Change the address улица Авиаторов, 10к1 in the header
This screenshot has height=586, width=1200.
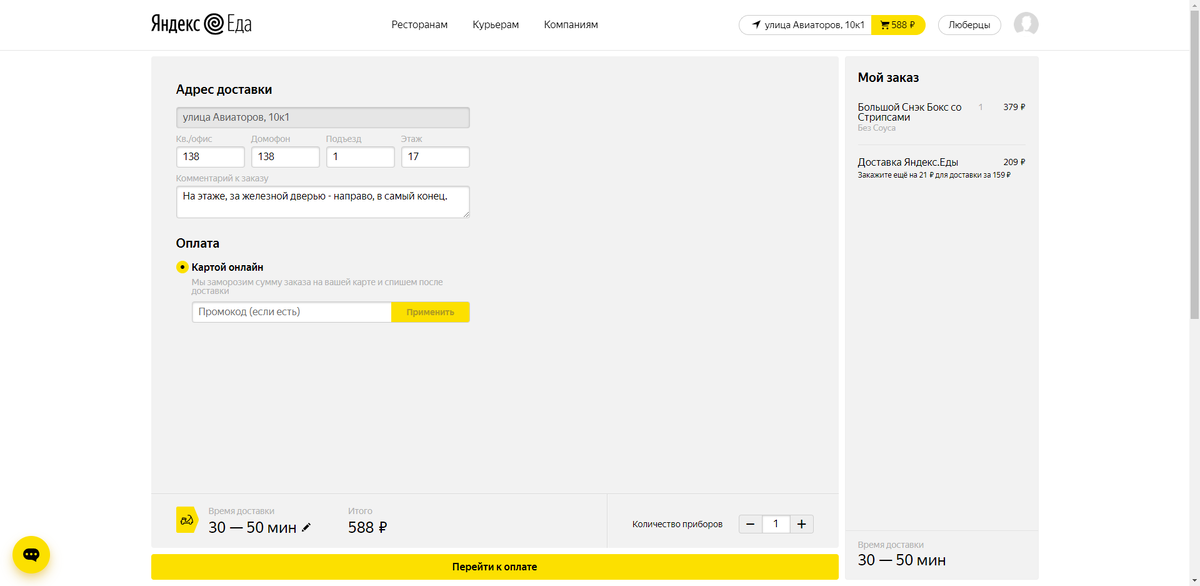806,25
